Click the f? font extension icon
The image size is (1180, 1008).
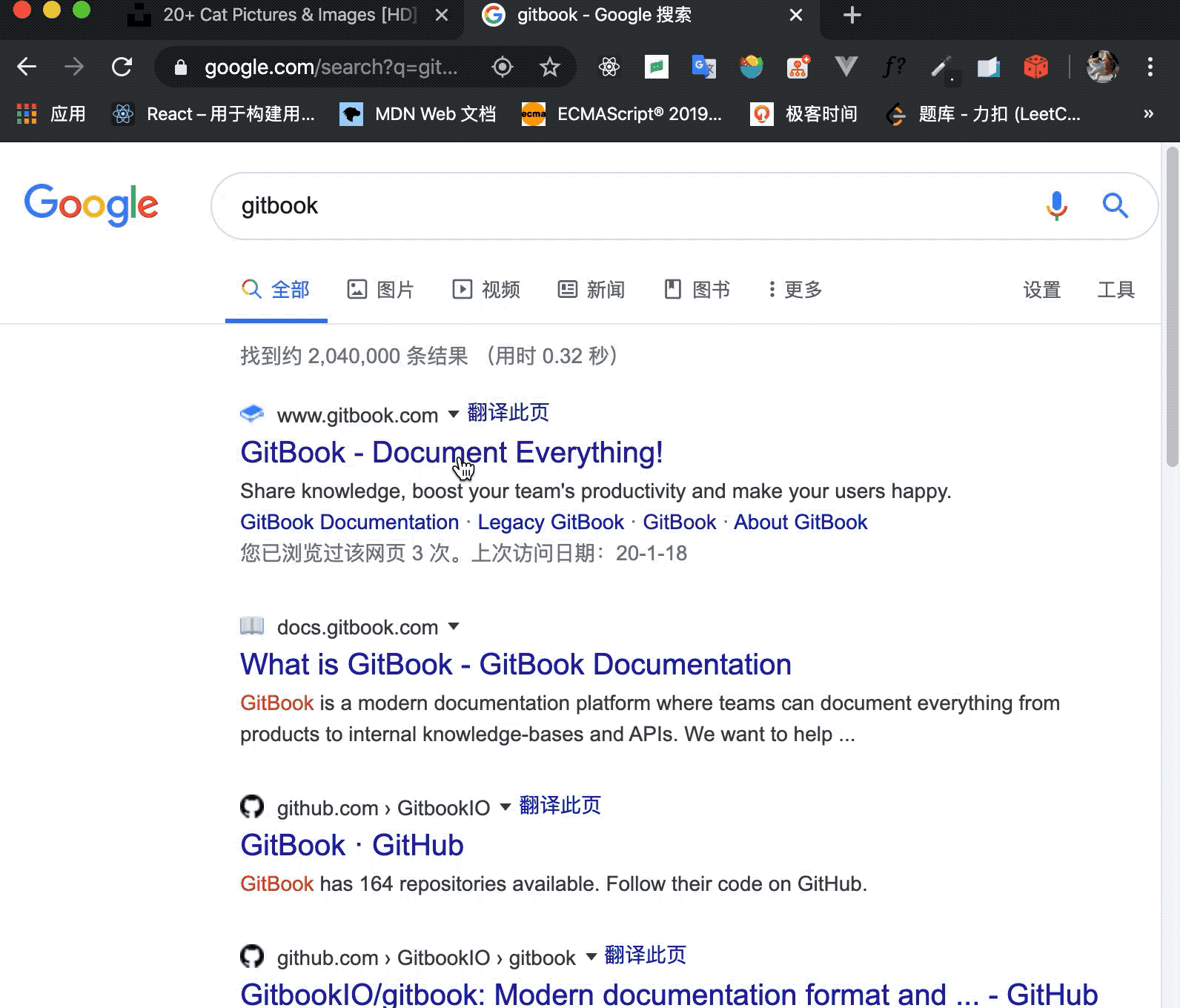[x=894, y=67]
